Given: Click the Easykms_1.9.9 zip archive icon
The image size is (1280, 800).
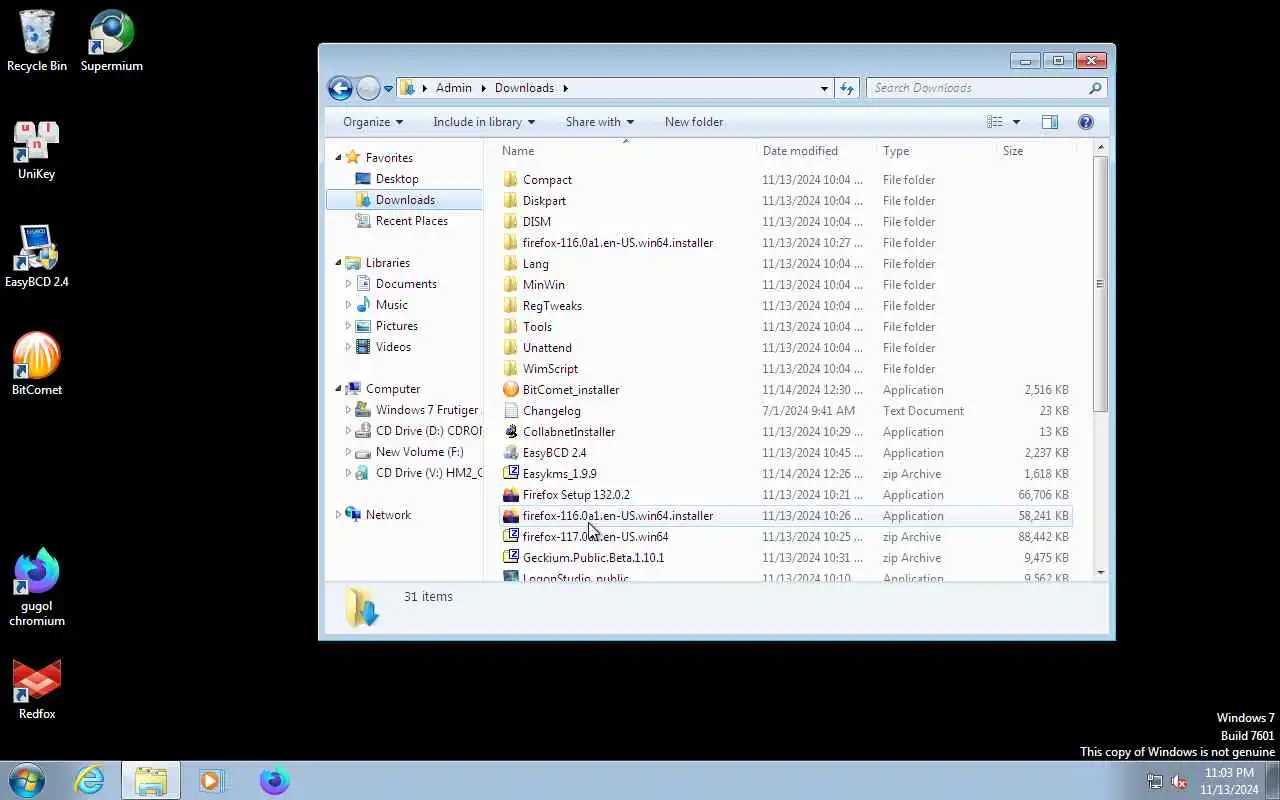Looking at the screenshot, I should pos(511,474).
